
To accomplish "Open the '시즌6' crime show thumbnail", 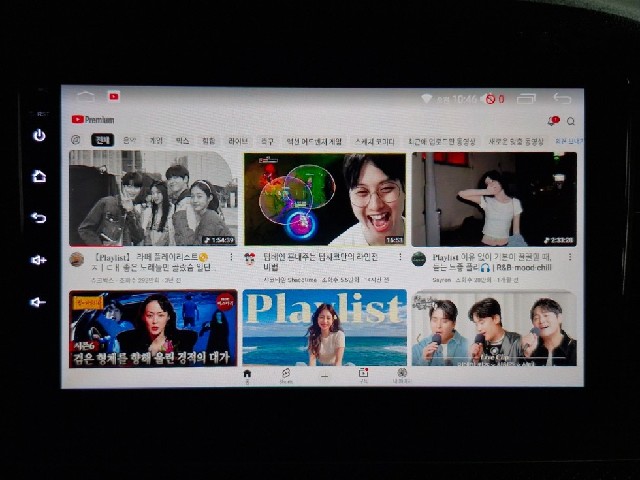I will pos(153,328).
